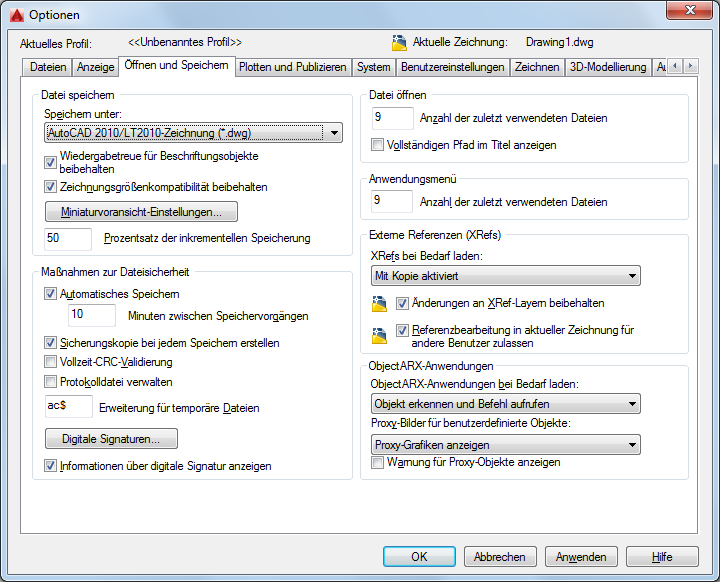Click the drawing icon beside XRef-Layern option

(x=379, y=303)
